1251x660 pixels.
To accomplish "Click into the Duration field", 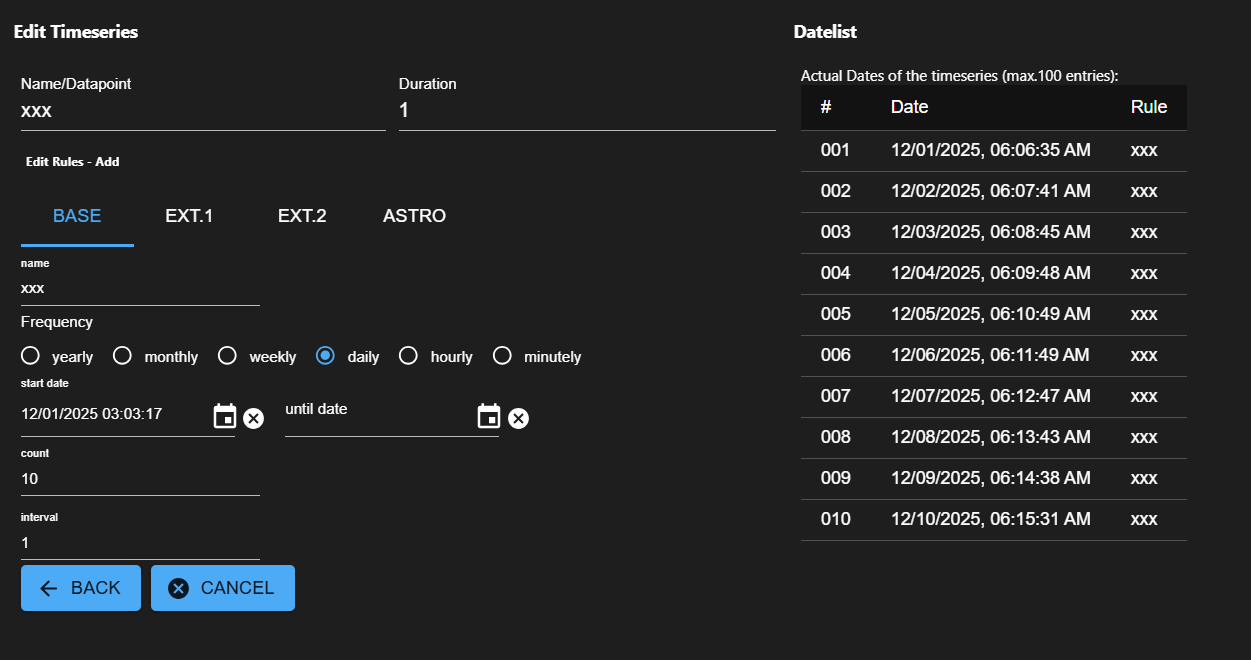I will pyautogui.click(x=586, y=112).
